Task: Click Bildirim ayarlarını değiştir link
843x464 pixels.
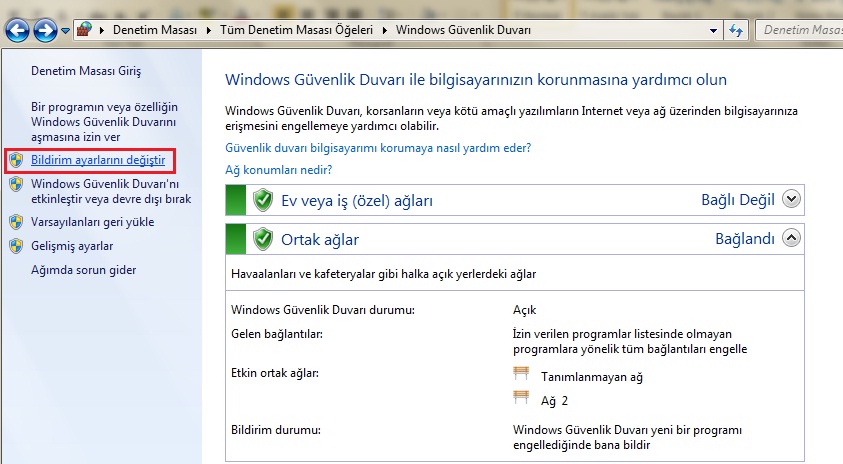Action: click(x=98, y=160)
